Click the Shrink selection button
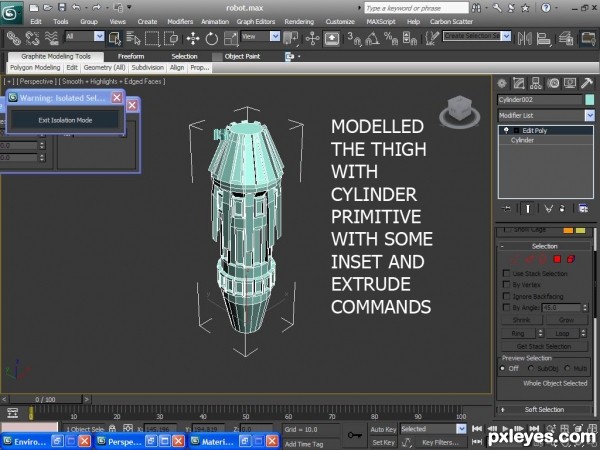600x450 pixels. [522, 320]
